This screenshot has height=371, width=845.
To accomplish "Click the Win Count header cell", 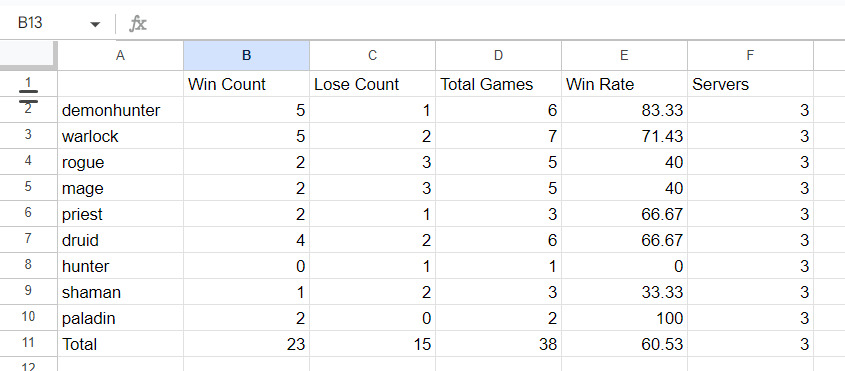I will tap(246, 84).
